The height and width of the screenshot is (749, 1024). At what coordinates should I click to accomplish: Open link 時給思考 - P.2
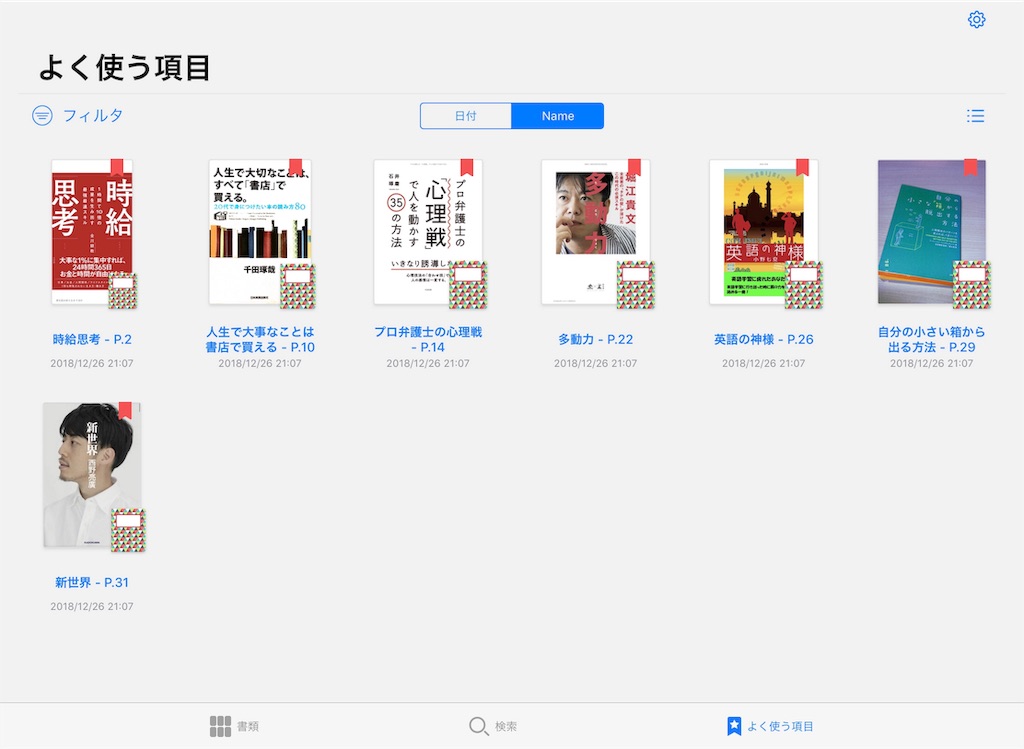(92, 340)
